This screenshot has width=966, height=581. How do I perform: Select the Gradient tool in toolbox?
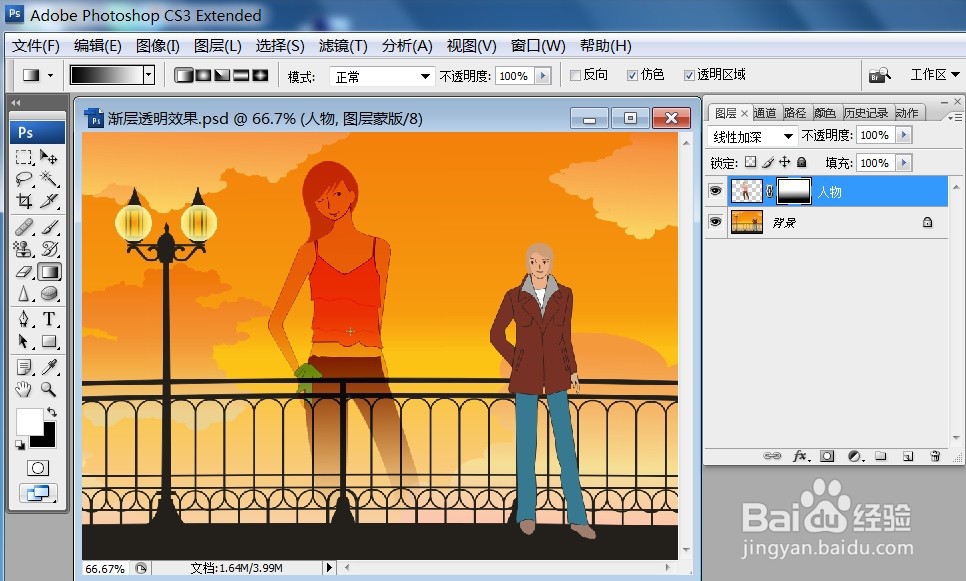[x=49, y=271]
